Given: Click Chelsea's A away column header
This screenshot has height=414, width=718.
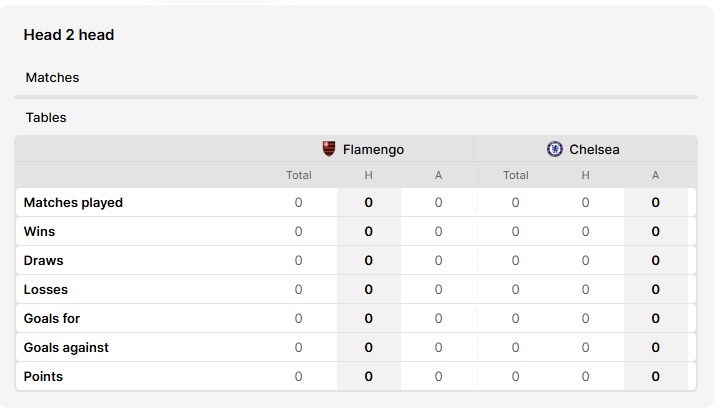Looking at the screenshot, I should 655,175.
